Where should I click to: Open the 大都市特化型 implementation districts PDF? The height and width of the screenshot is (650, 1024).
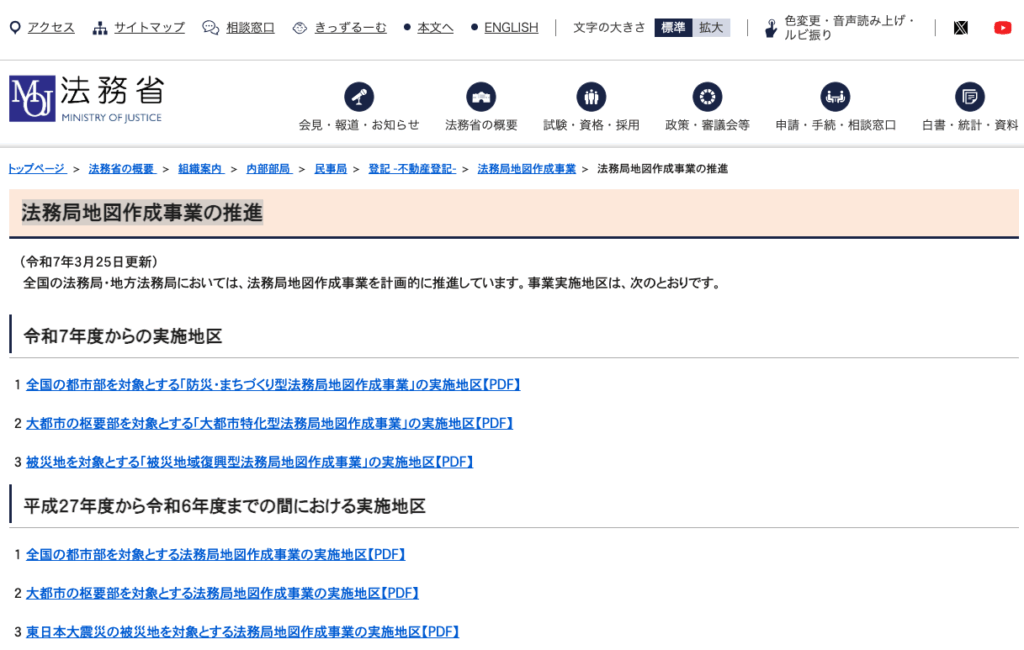point(270,423)
